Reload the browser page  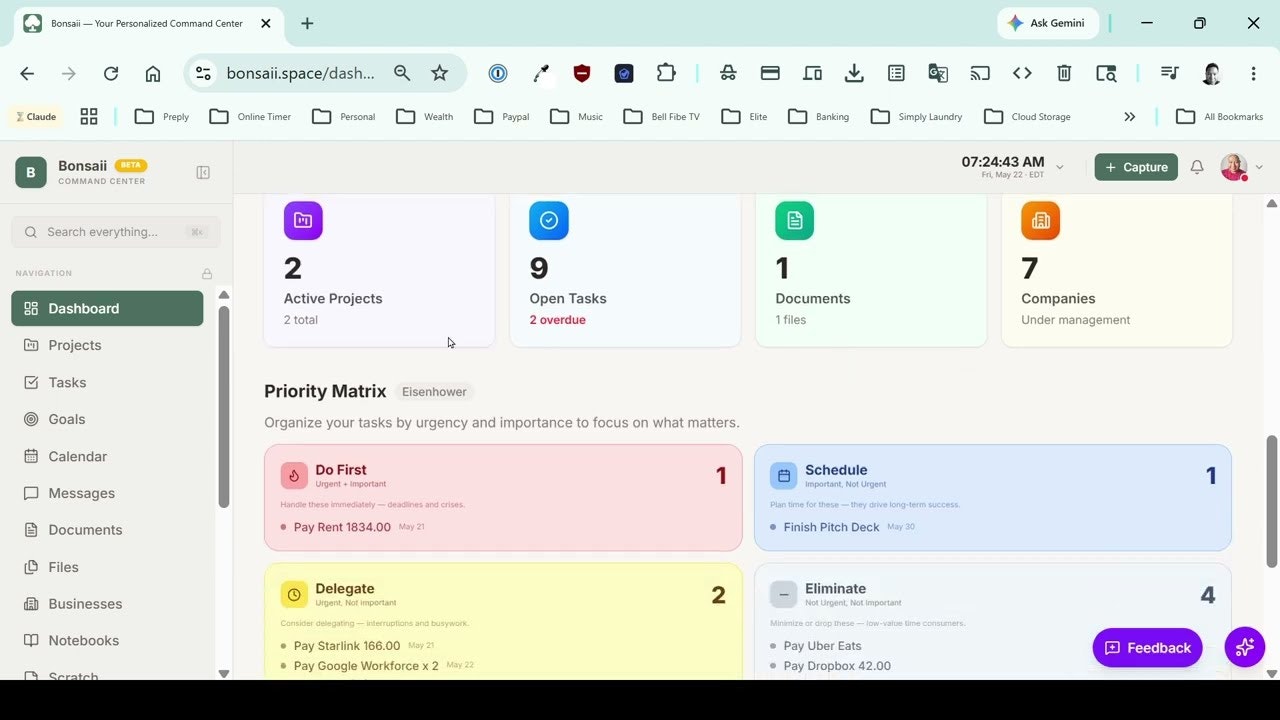pos(111,73)
